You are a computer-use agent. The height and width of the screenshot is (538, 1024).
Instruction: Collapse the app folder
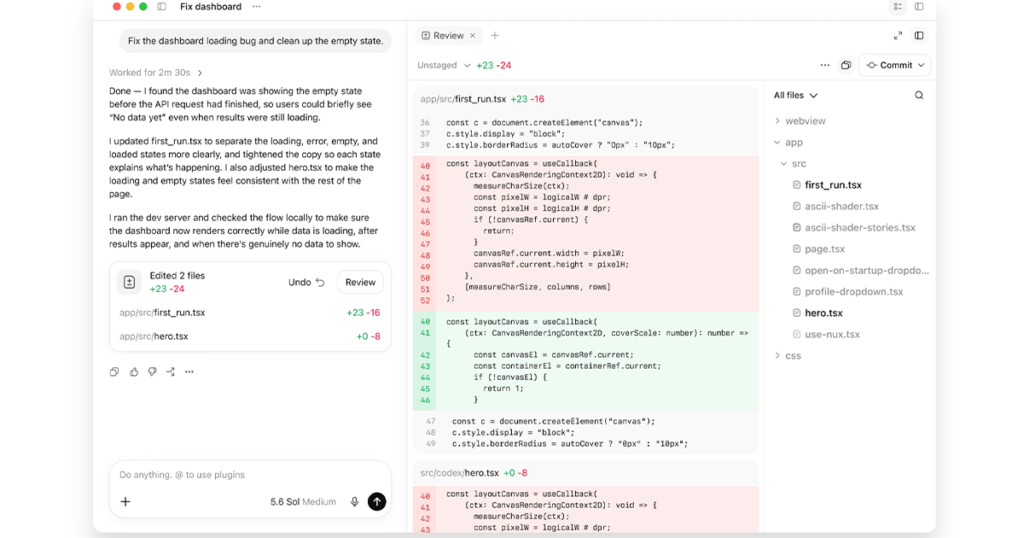point(788,142)
